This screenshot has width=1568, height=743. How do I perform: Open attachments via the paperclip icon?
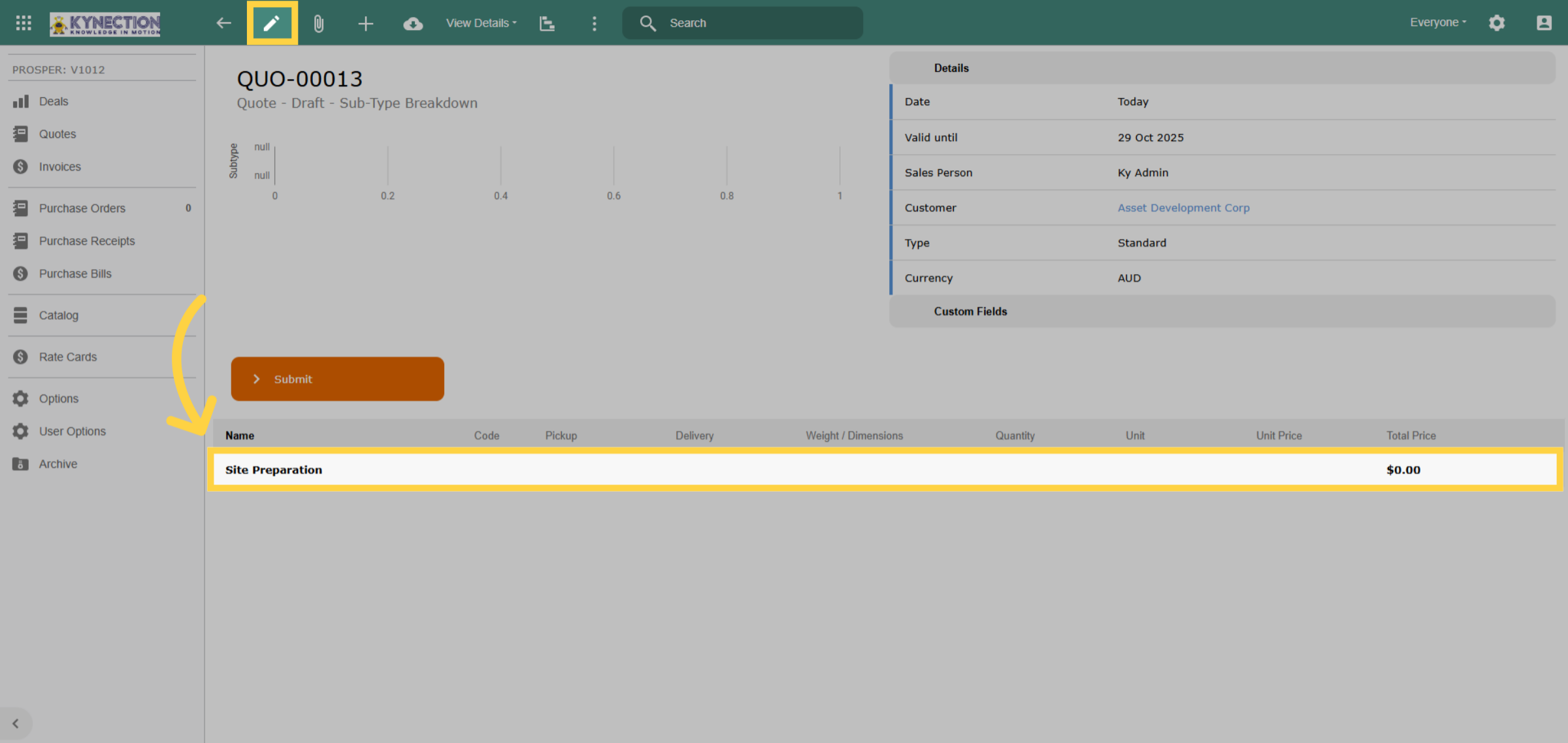coord(319,24)
